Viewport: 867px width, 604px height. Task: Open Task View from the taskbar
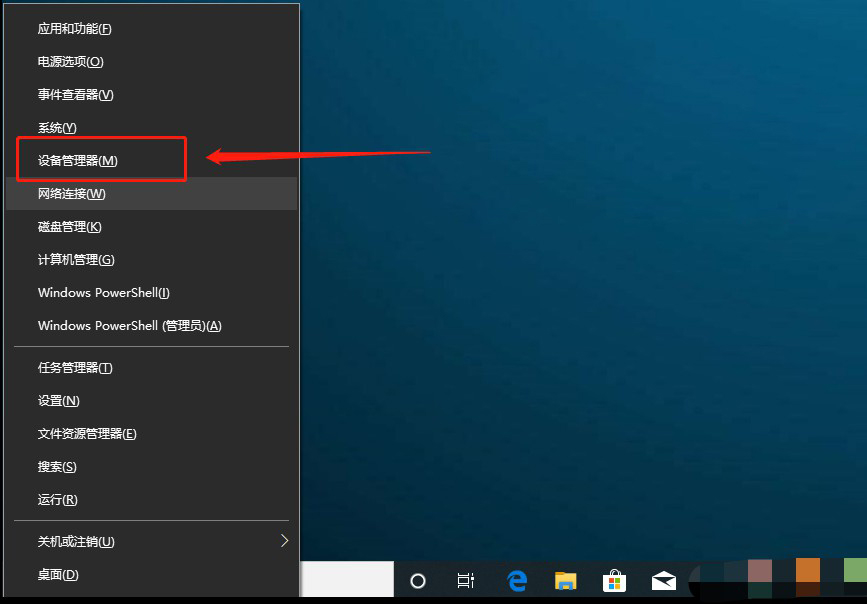(466, 581)
